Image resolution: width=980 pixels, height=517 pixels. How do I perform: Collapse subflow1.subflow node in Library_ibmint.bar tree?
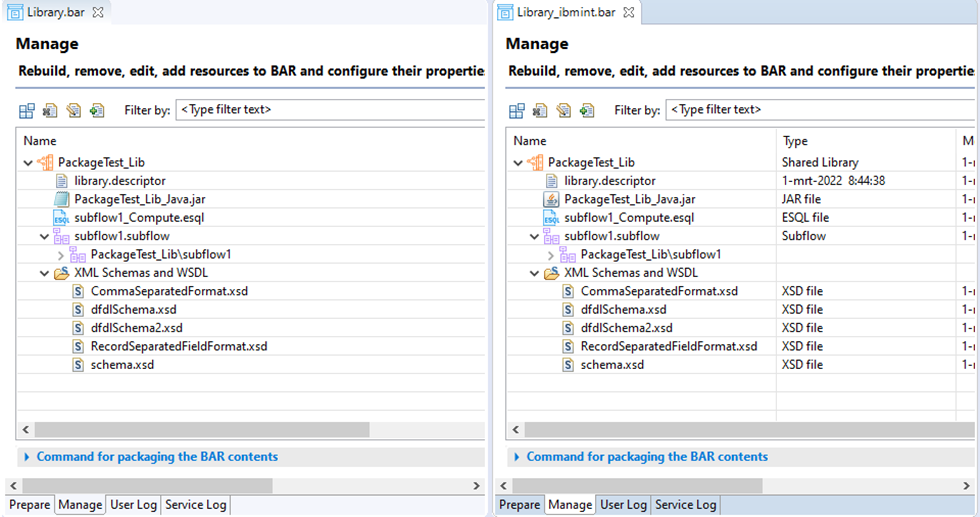pos(534,236)
